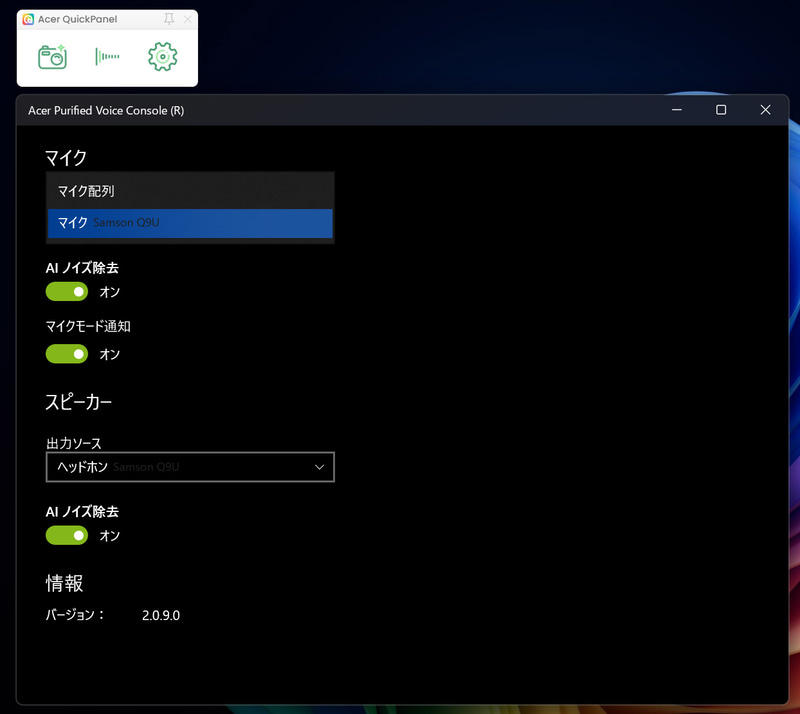Toggle the マイクモード通知 switch
800x714 pixels.
67,354
